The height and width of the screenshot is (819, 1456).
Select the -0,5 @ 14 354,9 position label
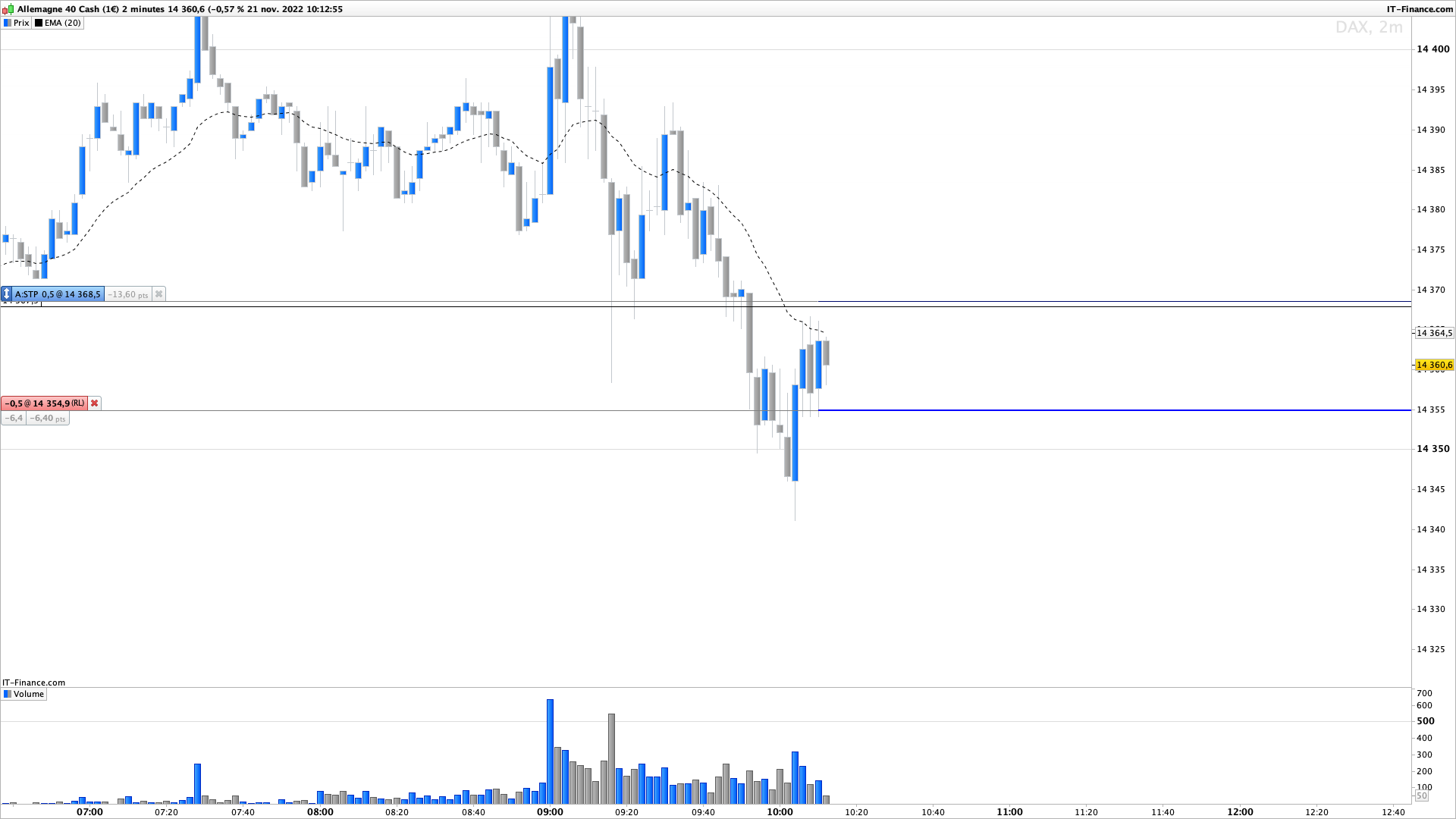coord(45,403)
